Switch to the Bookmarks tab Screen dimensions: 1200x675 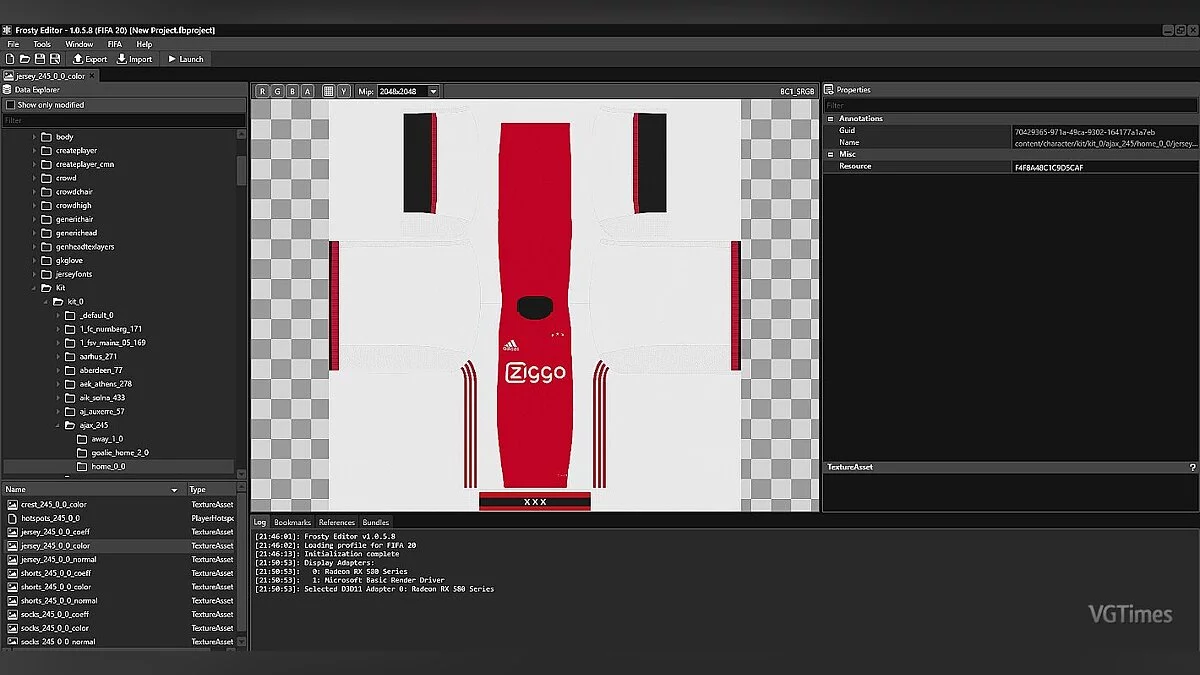293,522
